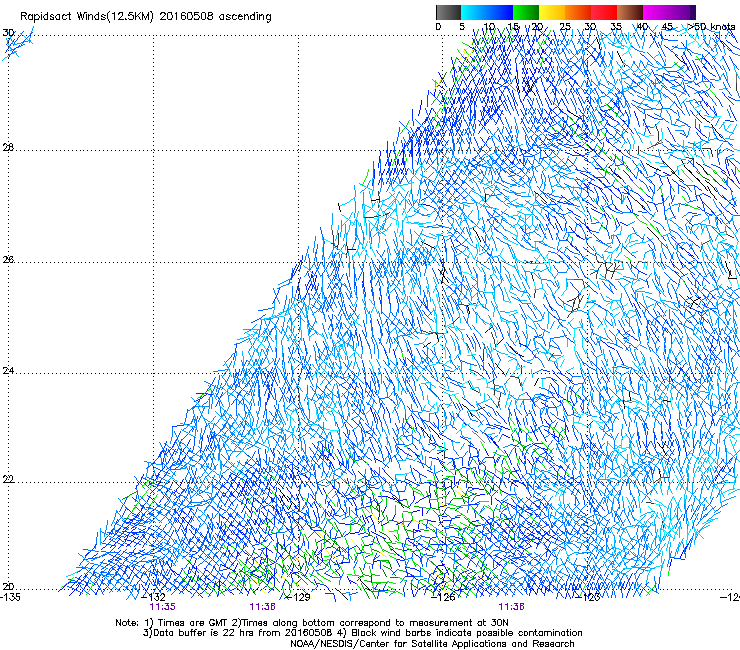
Task: Click the yellow 20-25 knots legend swatch
Action: [552, 12]
